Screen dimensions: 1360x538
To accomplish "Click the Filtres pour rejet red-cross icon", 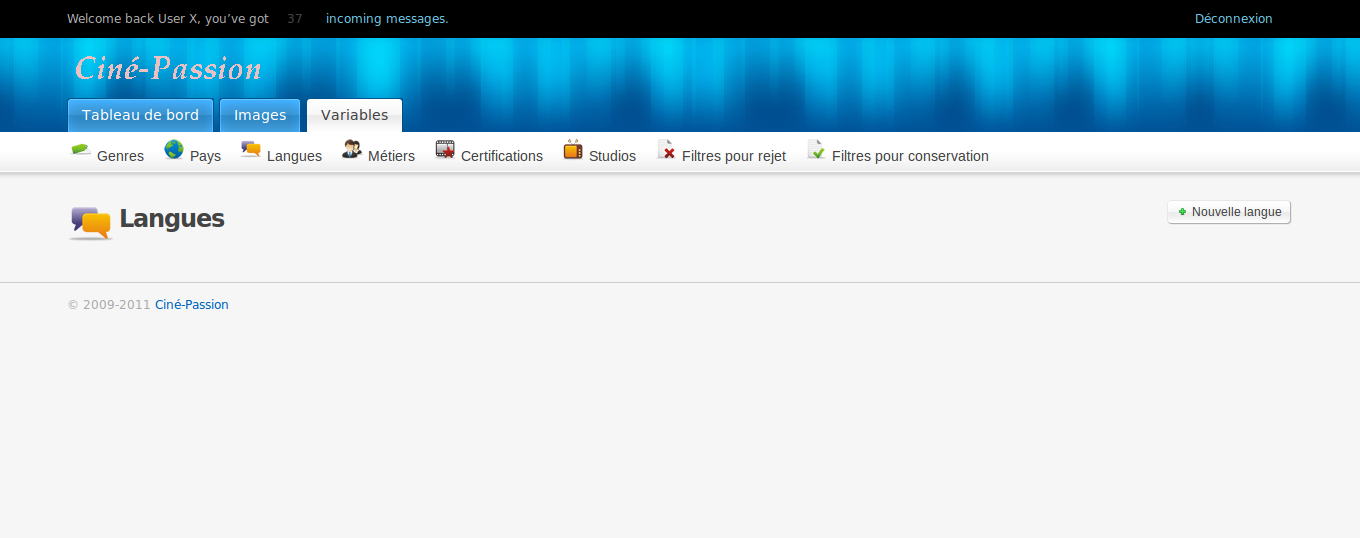I will coord(666,150).
